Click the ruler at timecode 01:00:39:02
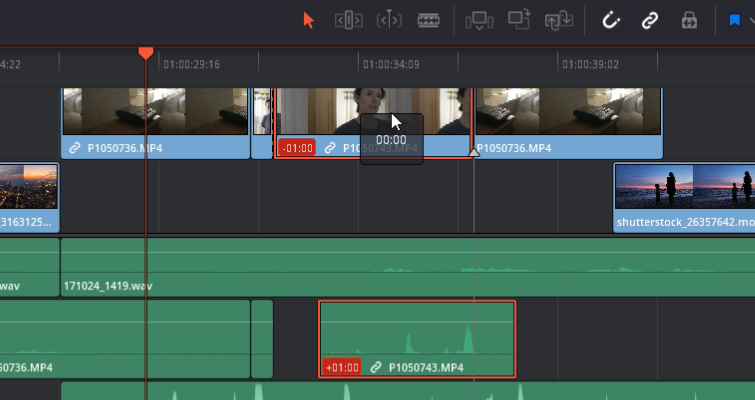 click(x=590, y=65)
